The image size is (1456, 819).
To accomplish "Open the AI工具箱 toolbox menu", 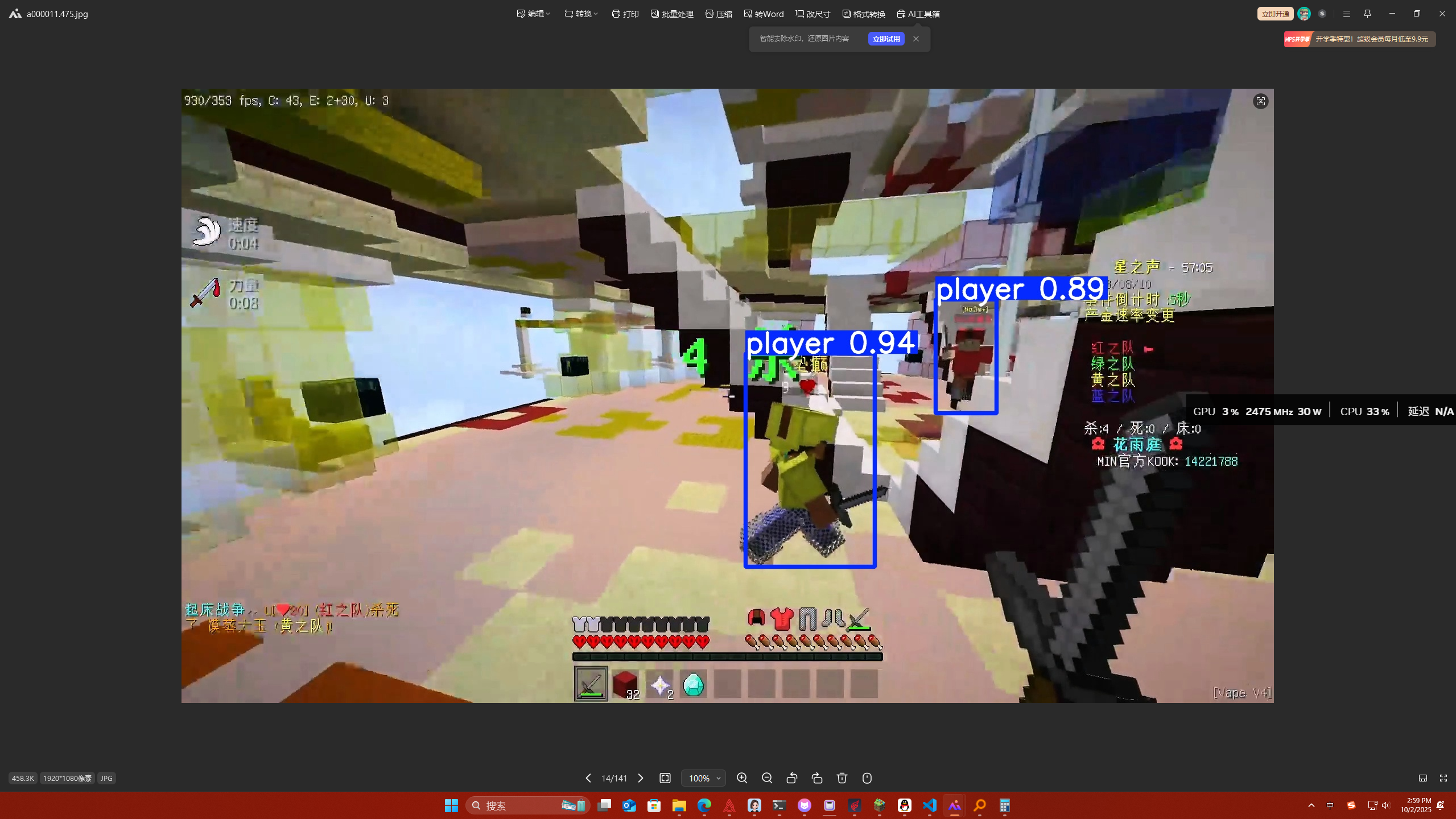I will 918,14.
